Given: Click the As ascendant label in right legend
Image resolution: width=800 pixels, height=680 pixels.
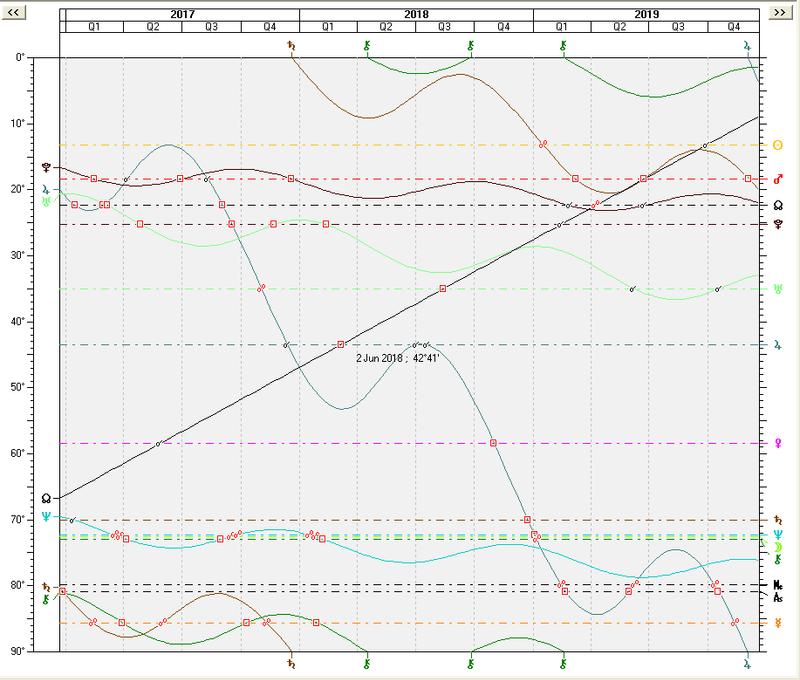Looking at the screenshot, I should coord(778,597).
